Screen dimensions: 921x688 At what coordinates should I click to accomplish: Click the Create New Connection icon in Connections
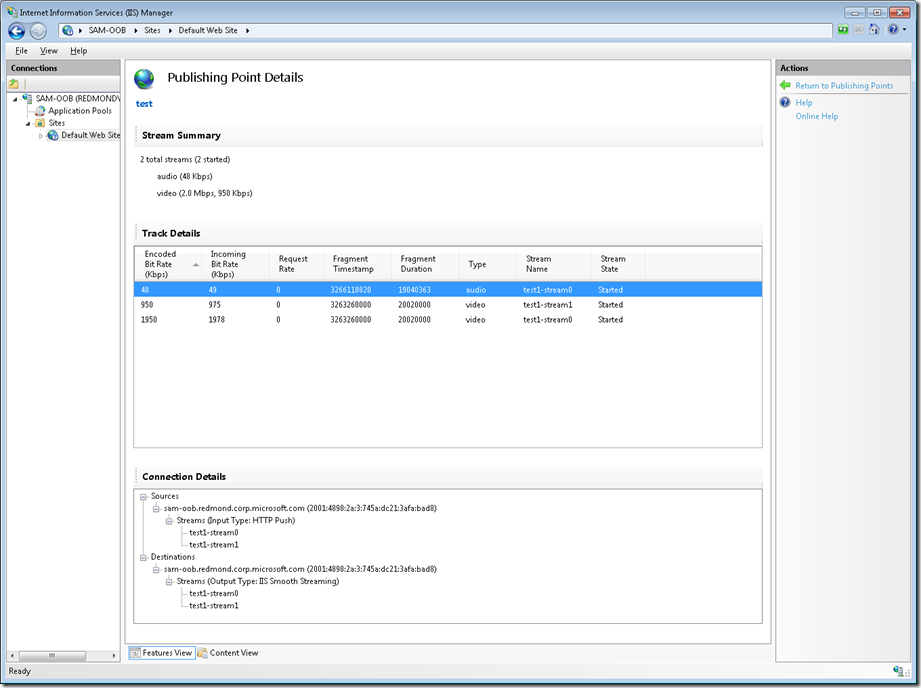14,84
